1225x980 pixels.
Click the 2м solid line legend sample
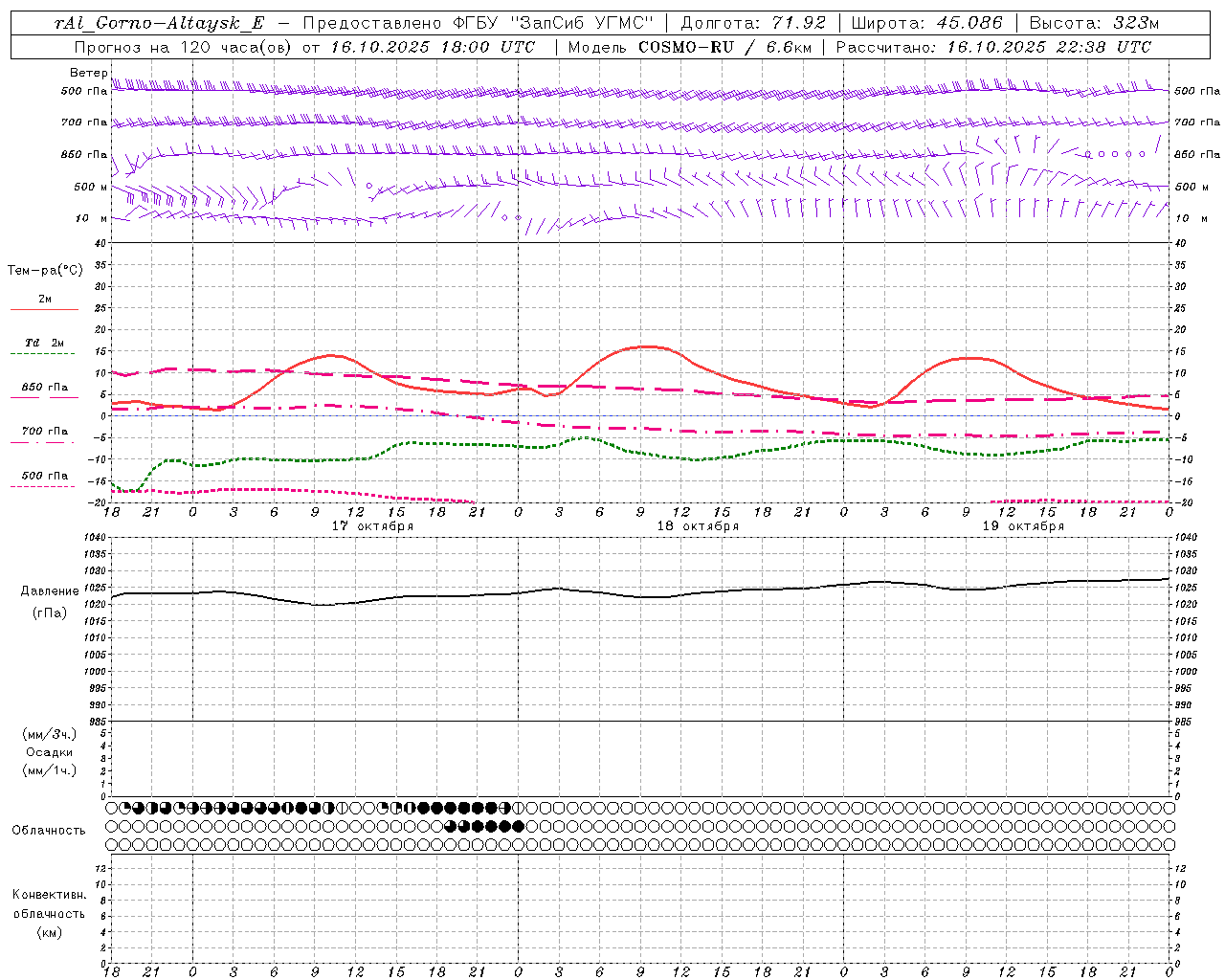pyautogui.click(x=44, y=309)
